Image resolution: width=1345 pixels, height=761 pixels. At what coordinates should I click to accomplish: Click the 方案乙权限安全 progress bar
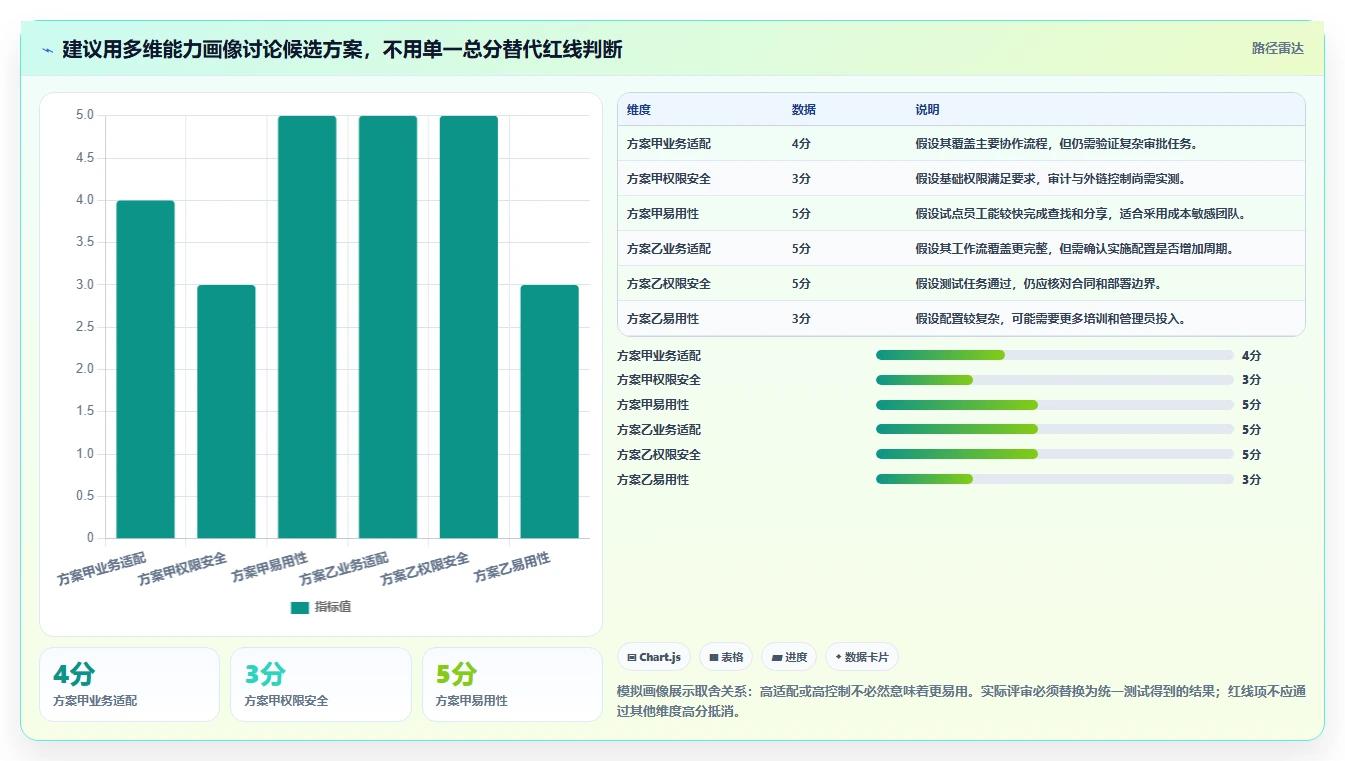pos(1055,454)
